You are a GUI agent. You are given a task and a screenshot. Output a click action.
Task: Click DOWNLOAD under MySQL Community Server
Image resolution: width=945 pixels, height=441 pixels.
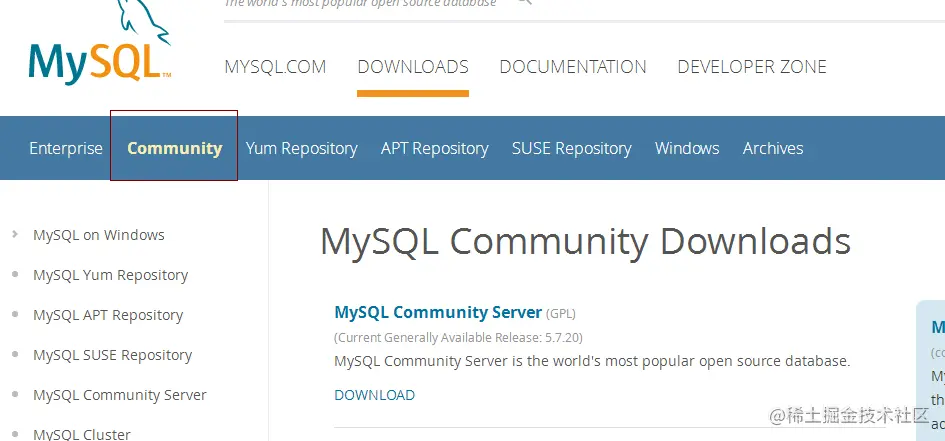[x=374, y=395]
